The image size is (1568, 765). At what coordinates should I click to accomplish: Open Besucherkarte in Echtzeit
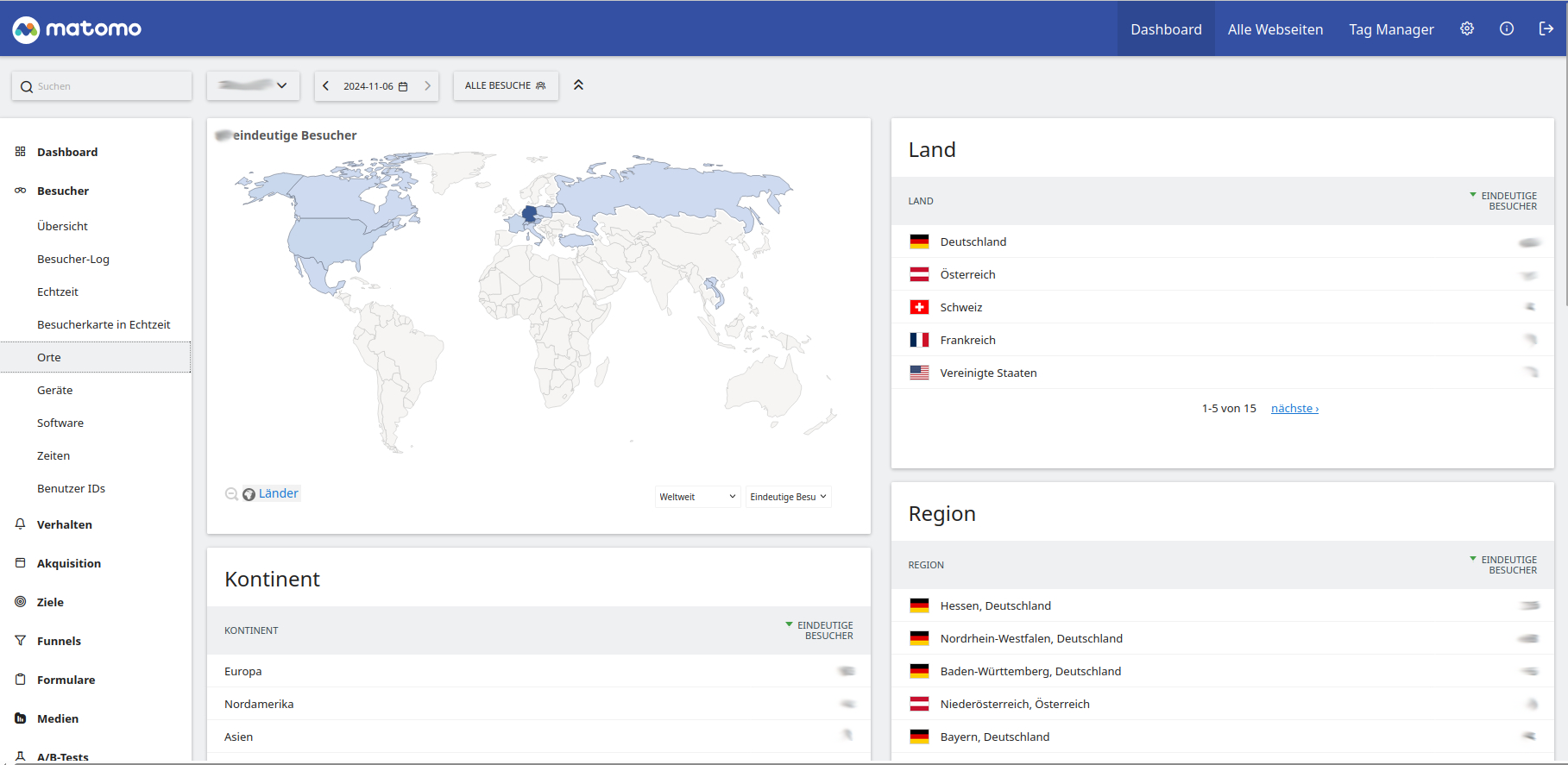tap(104, 324)
